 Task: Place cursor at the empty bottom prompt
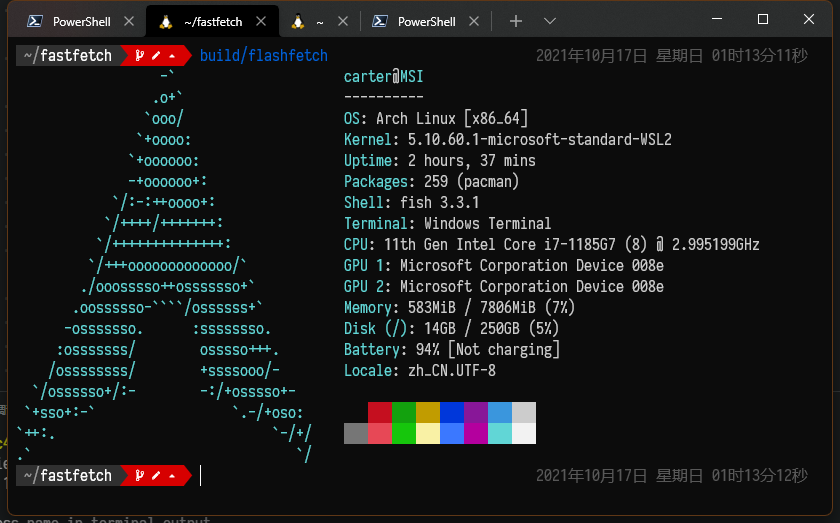(201, 476)
